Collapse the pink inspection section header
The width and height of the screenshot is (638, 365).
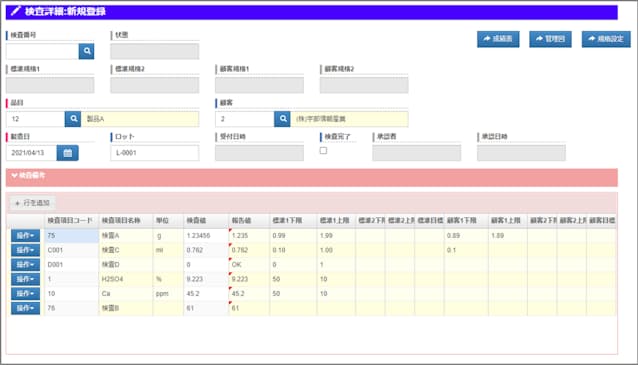pos(312,177)
